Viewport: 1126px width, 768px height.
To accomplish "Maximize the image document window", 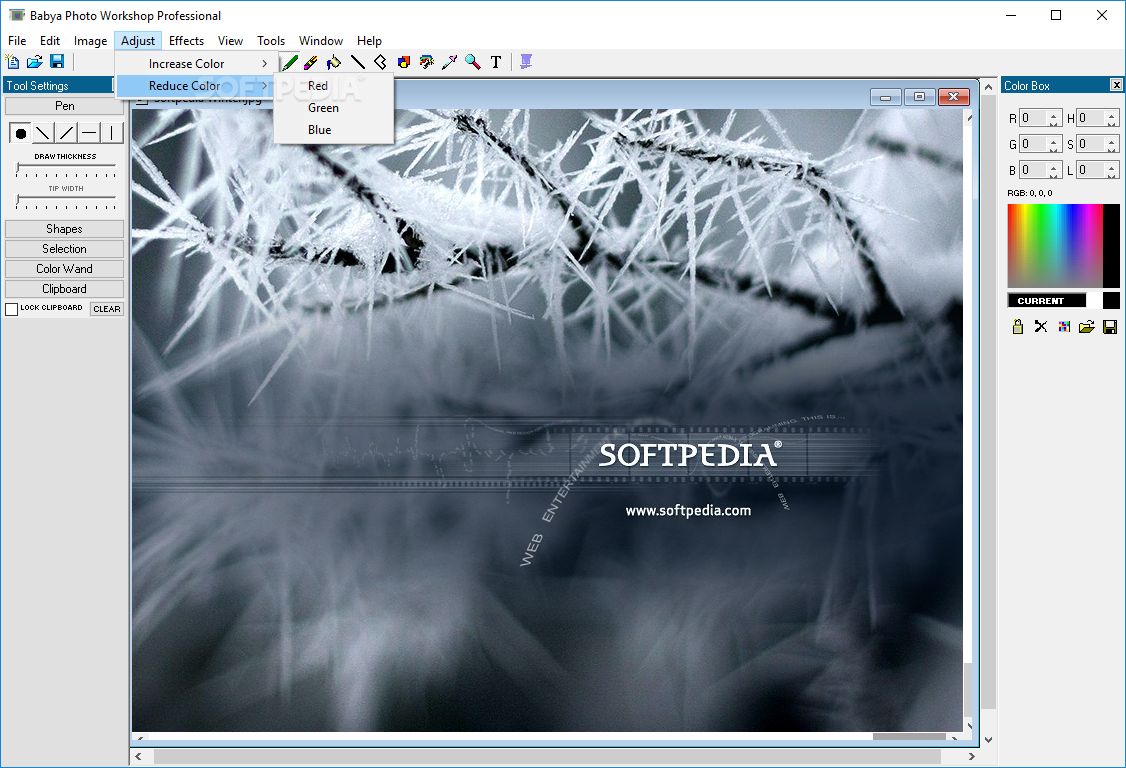I will (919, 97).
